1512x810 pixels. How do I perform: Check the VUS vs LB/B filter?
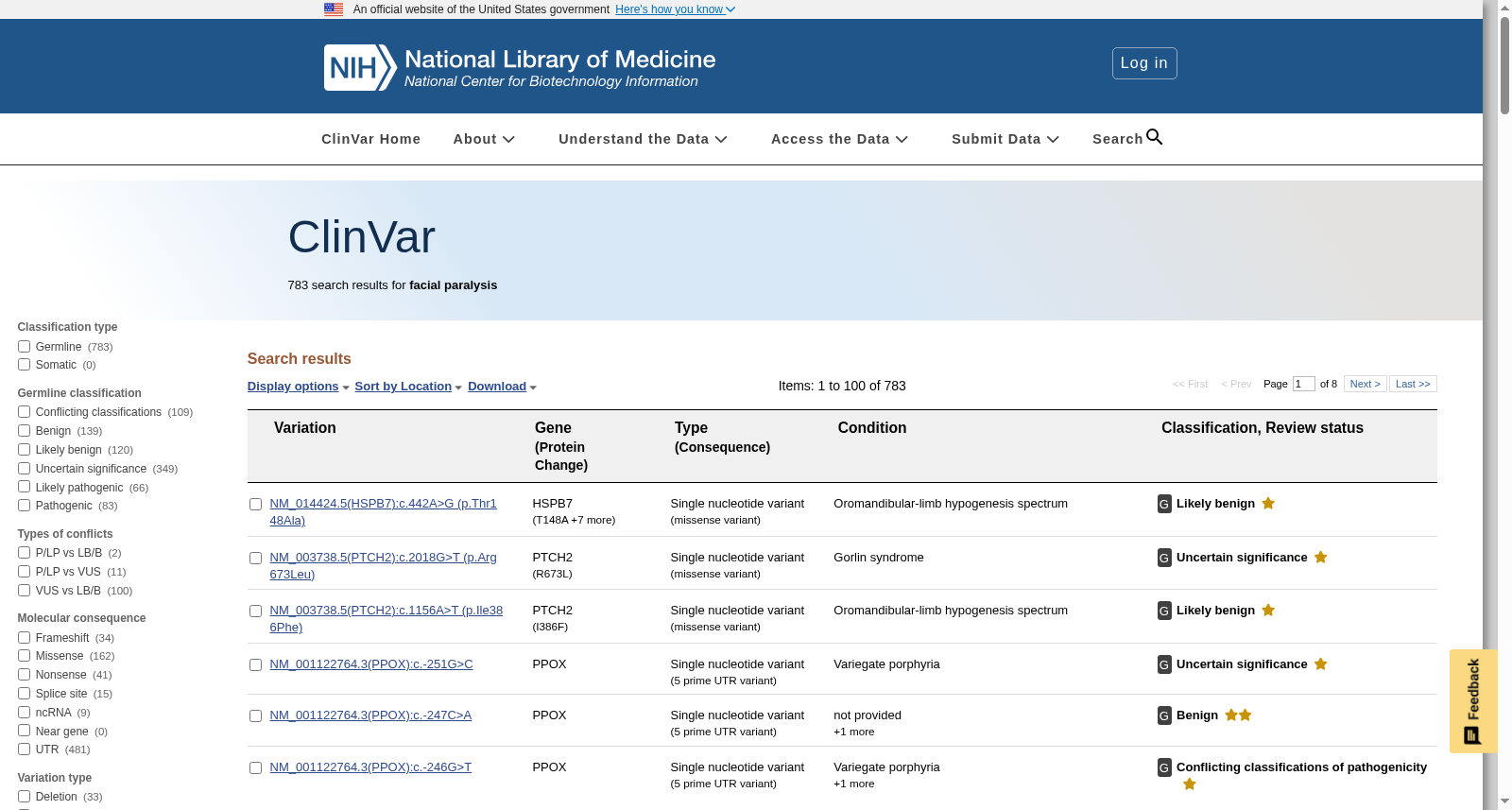(x=24, y=591)
